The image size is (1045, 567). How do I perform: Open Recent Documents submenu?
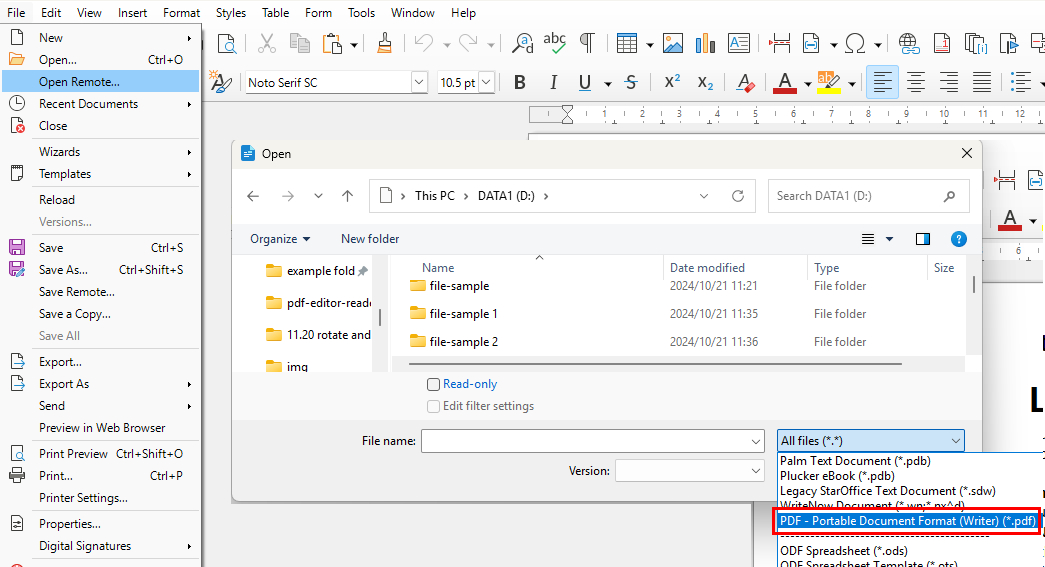point(101,104)
